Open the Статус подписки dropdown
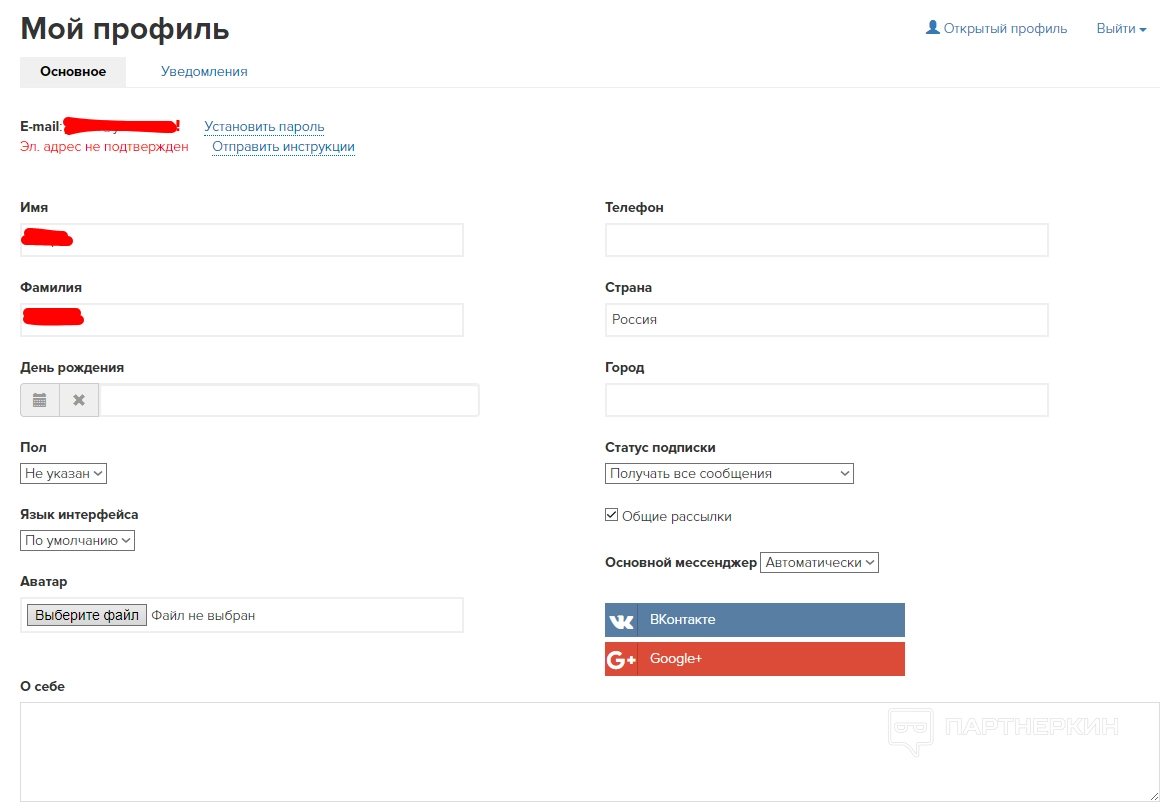1170x809 pixels. tap(729, 473)
